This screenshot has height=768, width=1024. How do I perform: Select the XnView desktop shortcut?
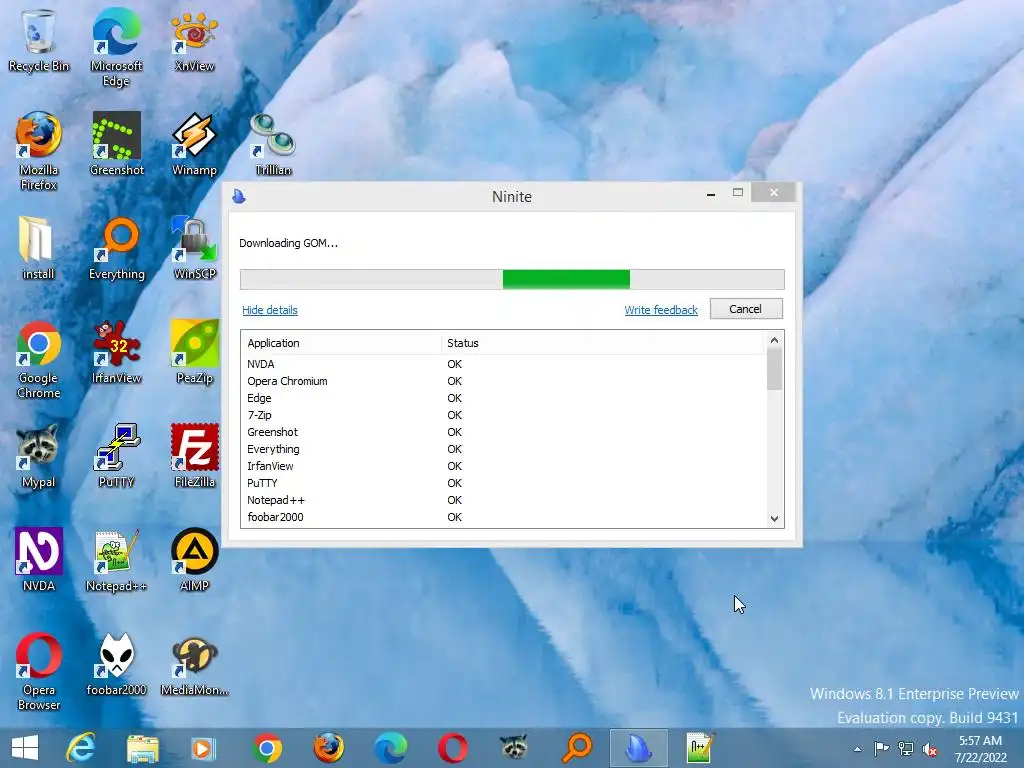point(194,40)
